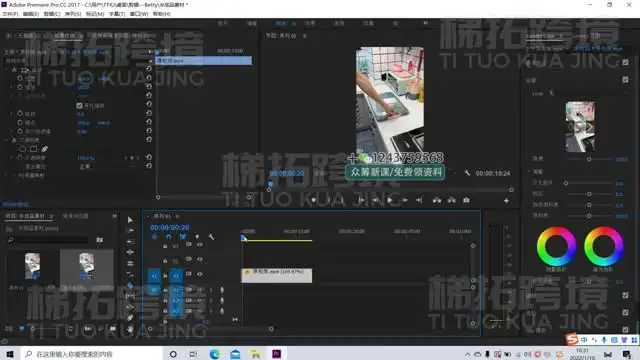Select the Slip tool in toolbox
This screenshot has width=640, height=360.
tap(130, 296)
